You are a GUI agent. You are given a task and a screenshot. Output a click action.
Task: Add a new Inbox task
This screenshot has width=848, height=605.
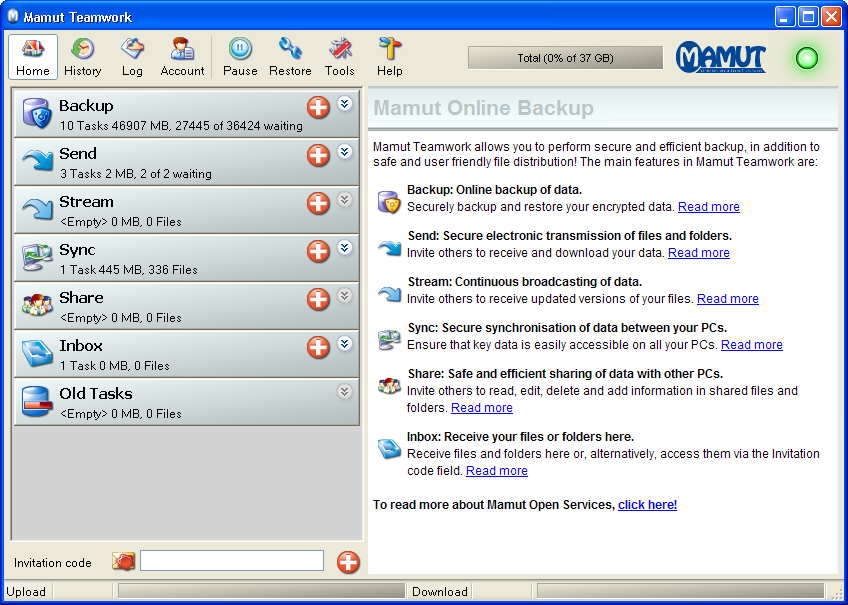(x=318, y=347)
